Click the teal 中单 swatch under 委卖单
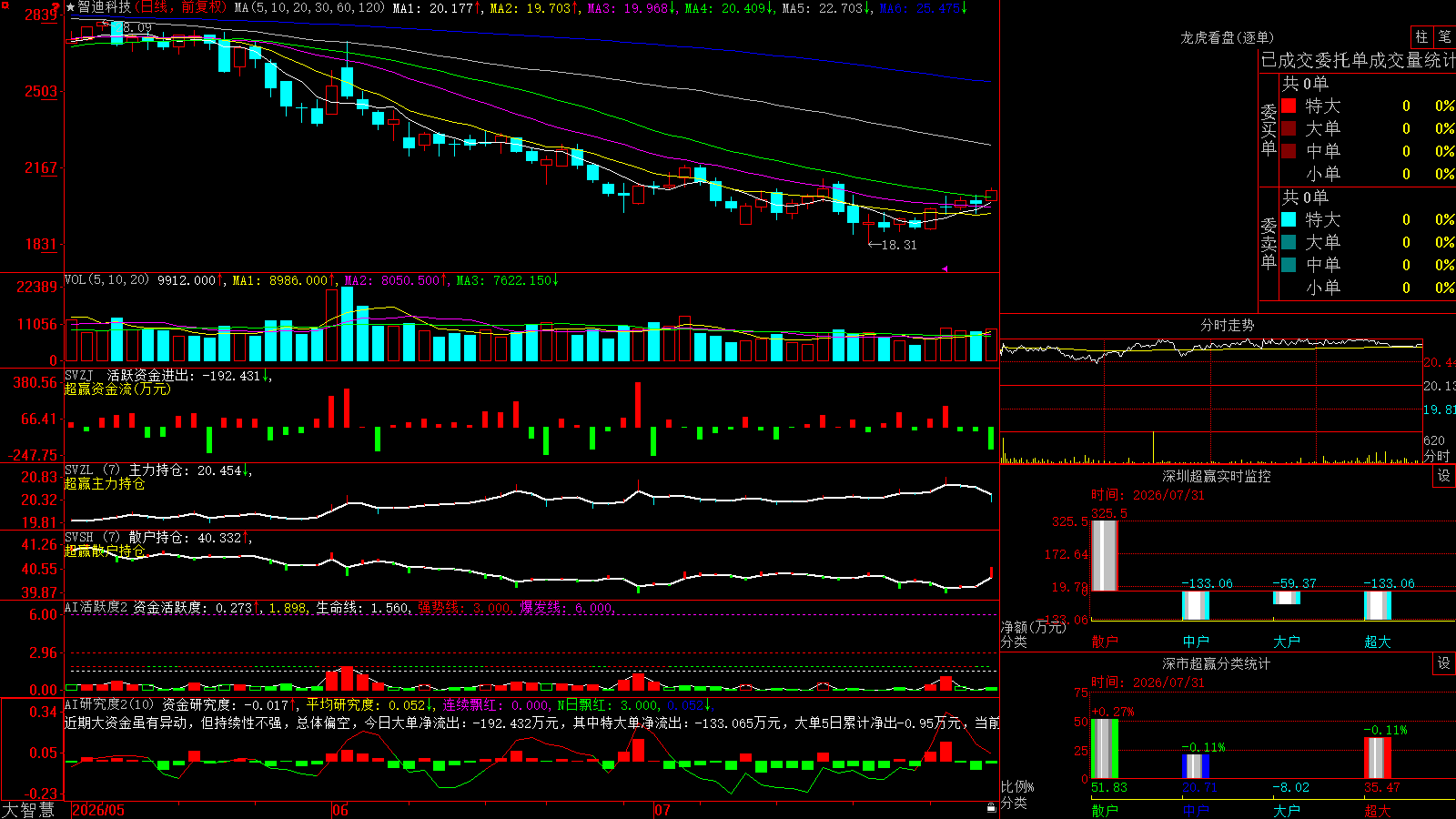 click(1289, 264)
